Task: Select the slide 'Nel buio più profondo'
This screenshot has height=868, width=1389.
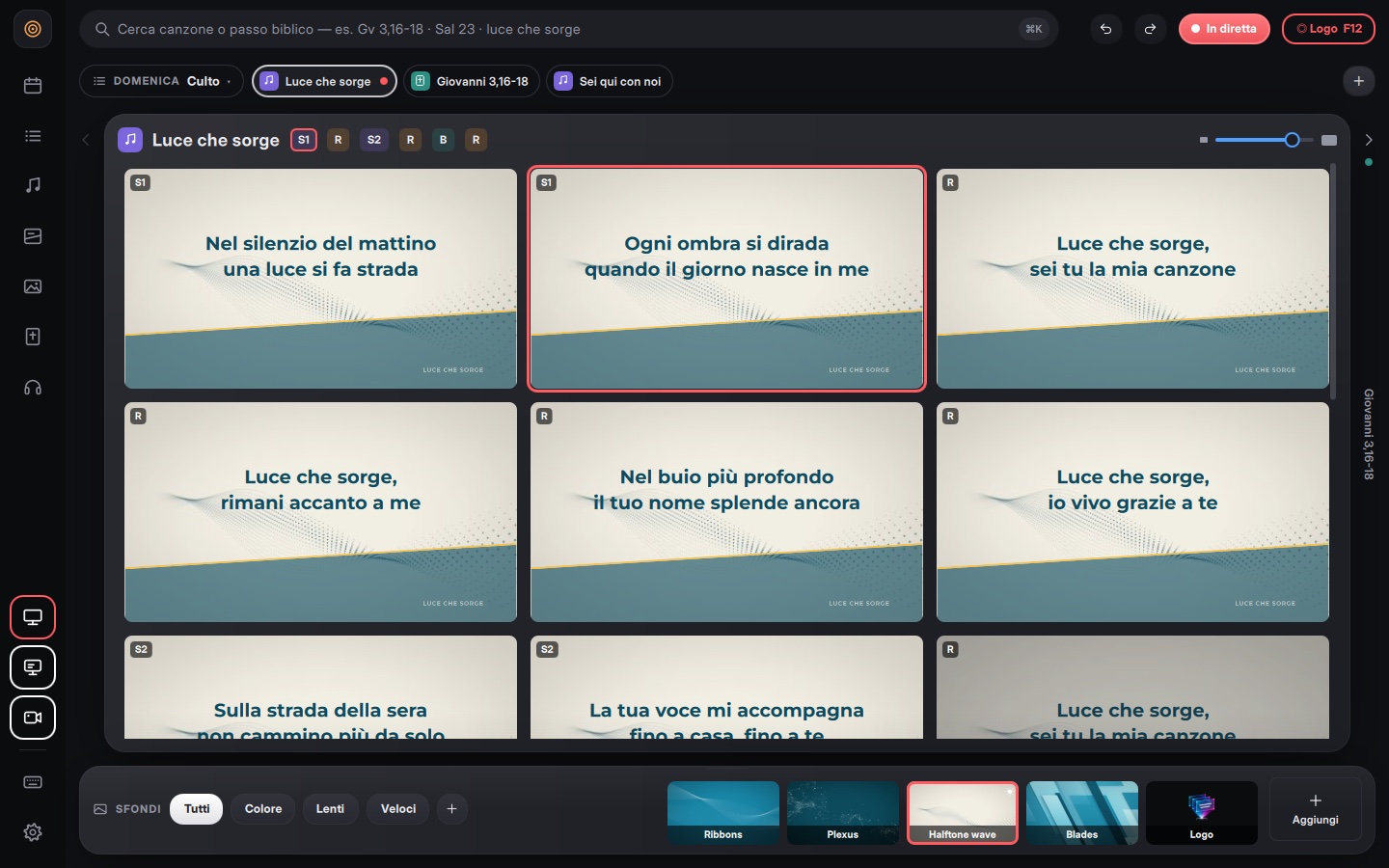Action: coord(726,512)
